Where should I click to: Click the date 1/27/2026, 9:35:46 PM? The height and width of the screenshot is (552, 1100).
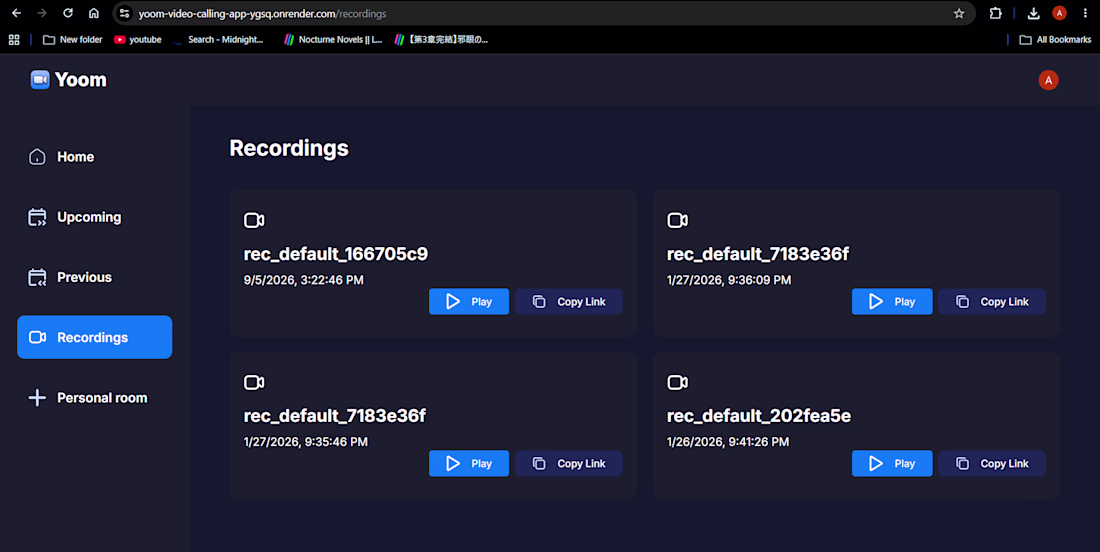[x=305, y=442]
